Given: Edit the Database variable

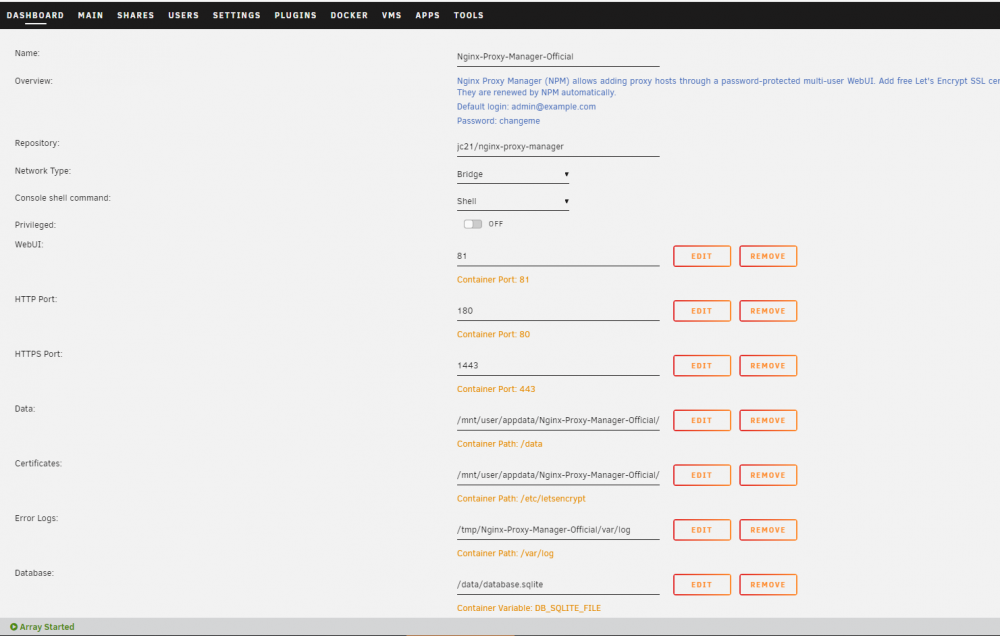Looking at the screenshot, I should (702, 584).
